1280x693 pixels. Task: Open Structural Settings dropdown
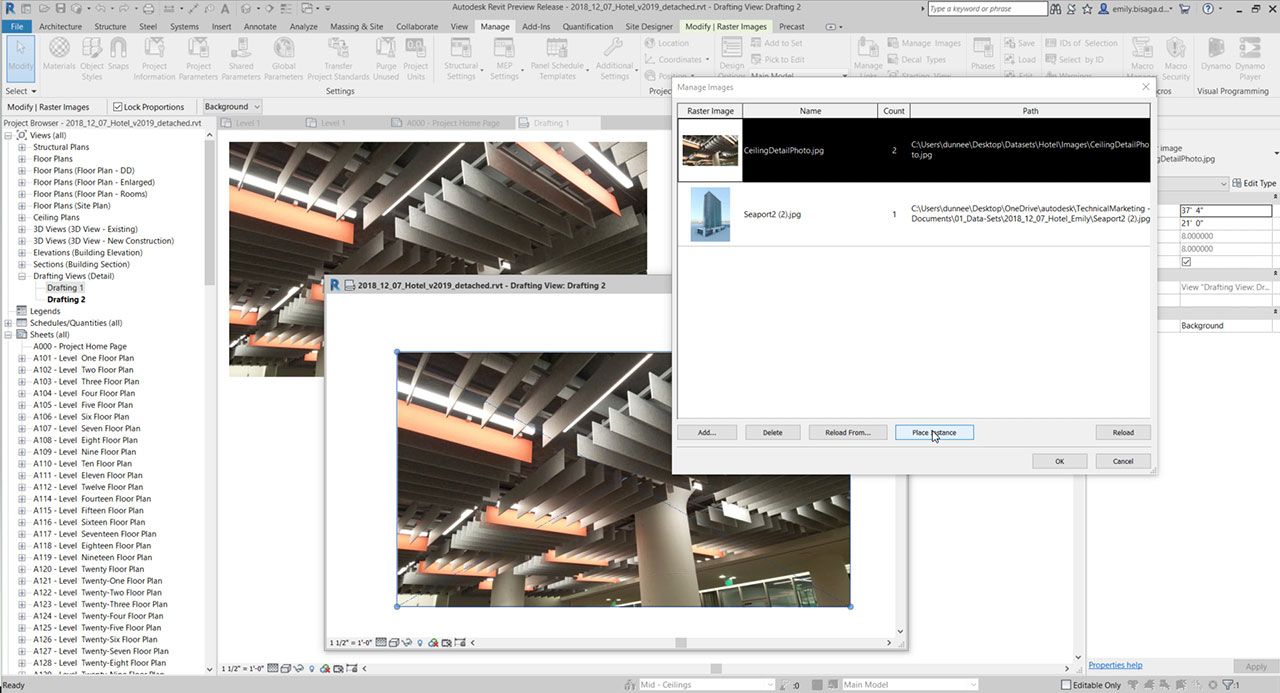click(x=461, y=57)
